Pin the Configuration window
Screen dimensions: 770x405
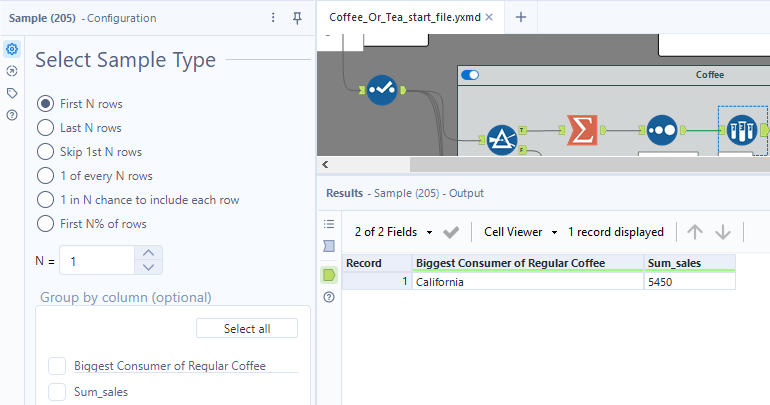[297, 18]
